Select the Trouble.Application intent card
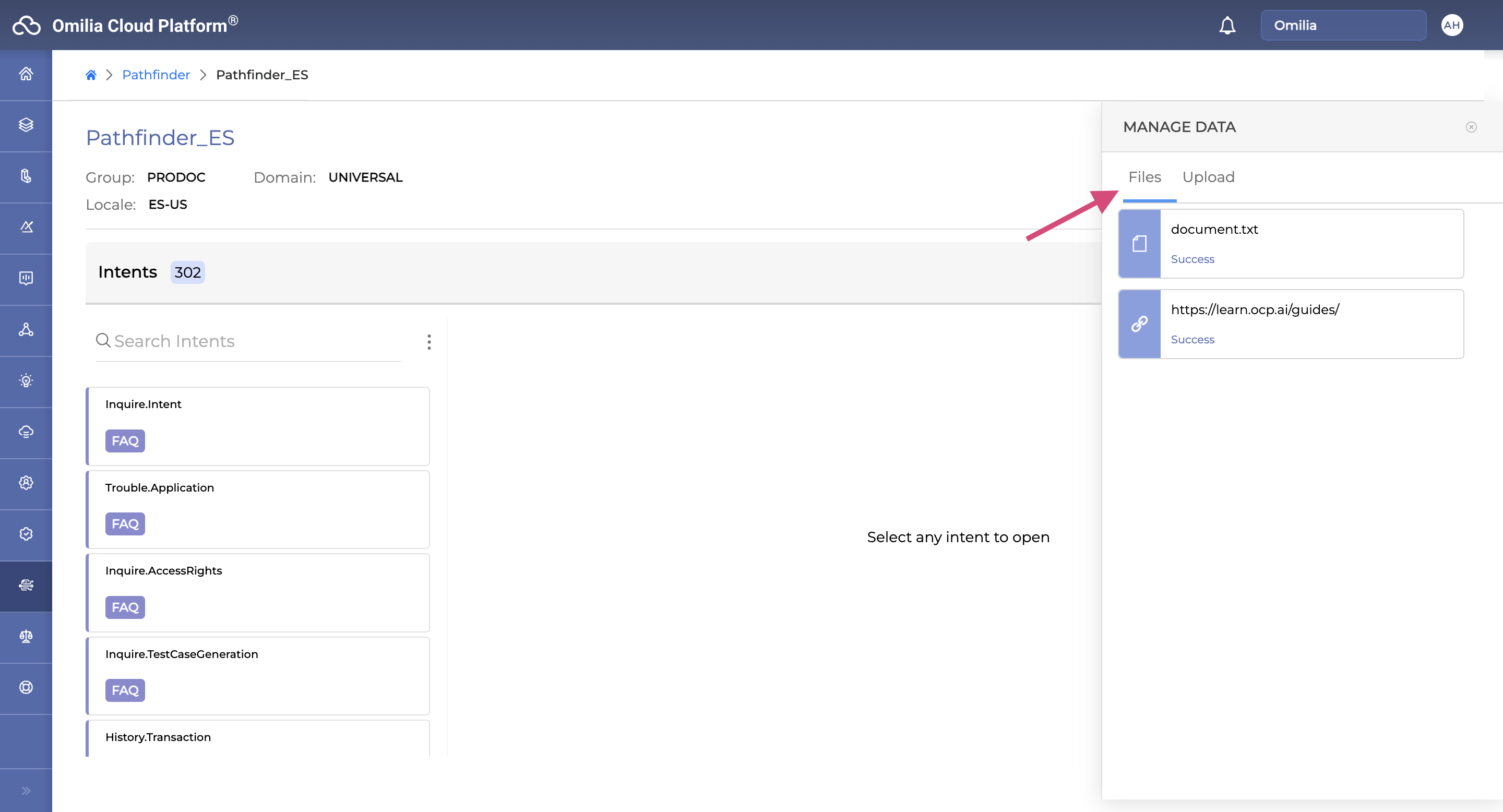Viewport: 1503px width, 812px height. click(258, 509)
